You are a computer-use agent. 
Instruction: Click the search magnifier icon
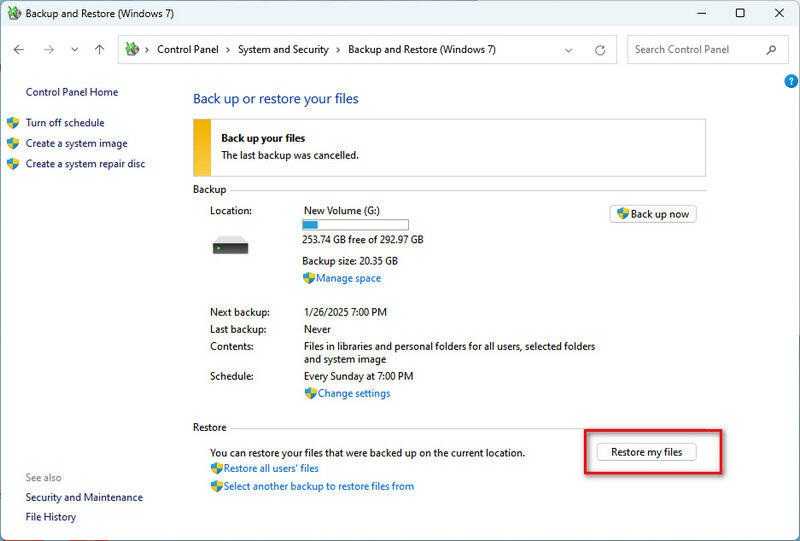pyautogui.click(x=771, y=49)
